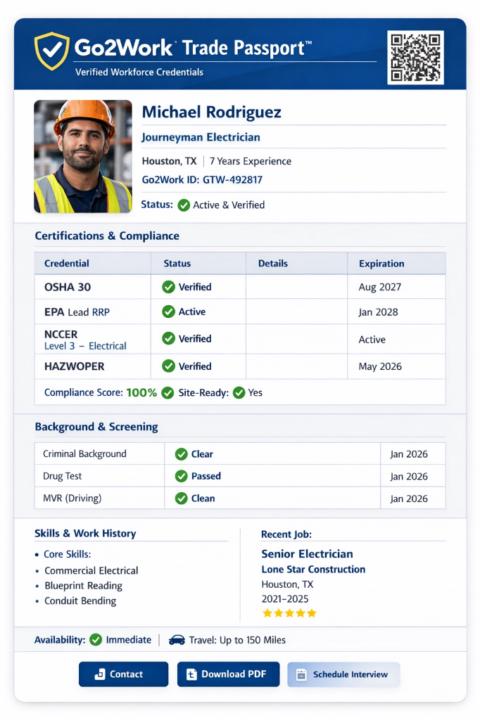
Task: Click the Go2Work shield checkmark logo
Action: [x=51, y=51]
